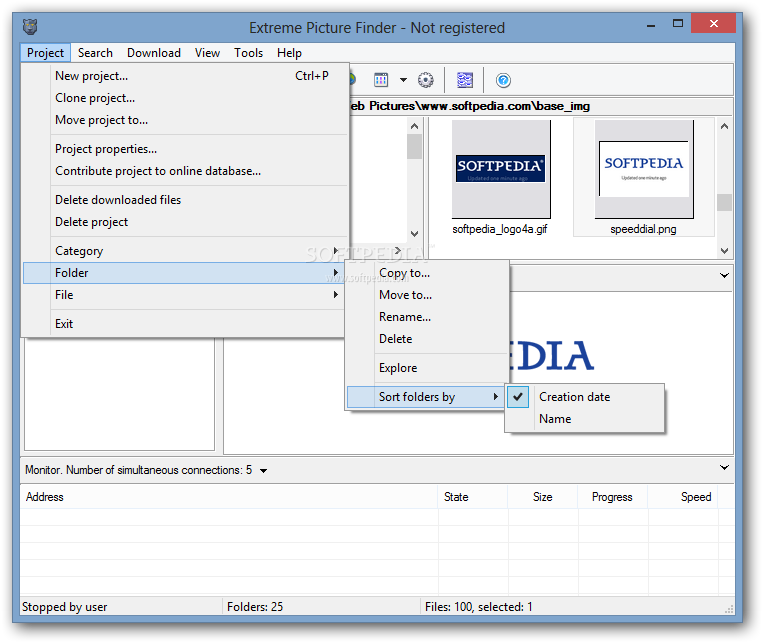This screenshot has width=763, height=643.
Task: Choose Rename... in Folder submenu
Action: point(427,317)
